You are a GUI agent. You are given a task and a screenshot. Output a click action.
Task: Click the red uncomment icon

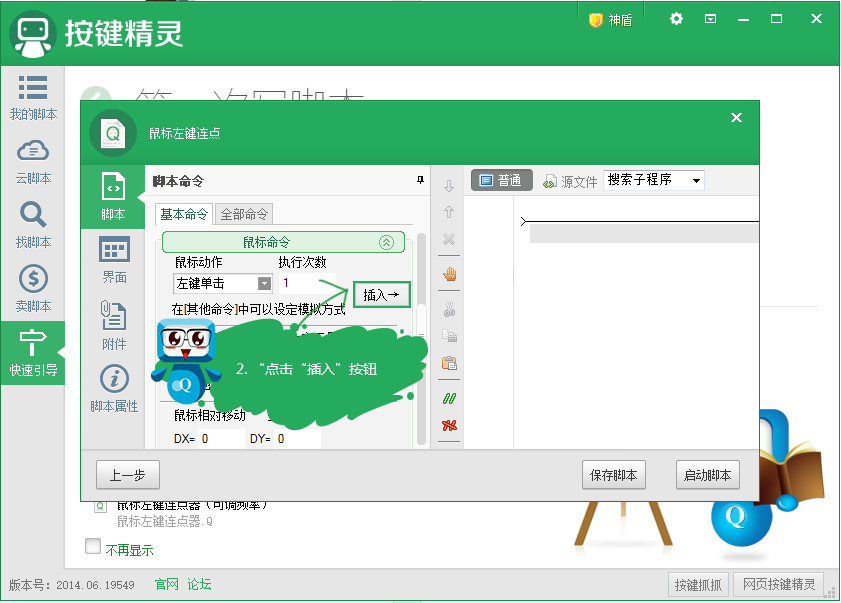(449, 426)
